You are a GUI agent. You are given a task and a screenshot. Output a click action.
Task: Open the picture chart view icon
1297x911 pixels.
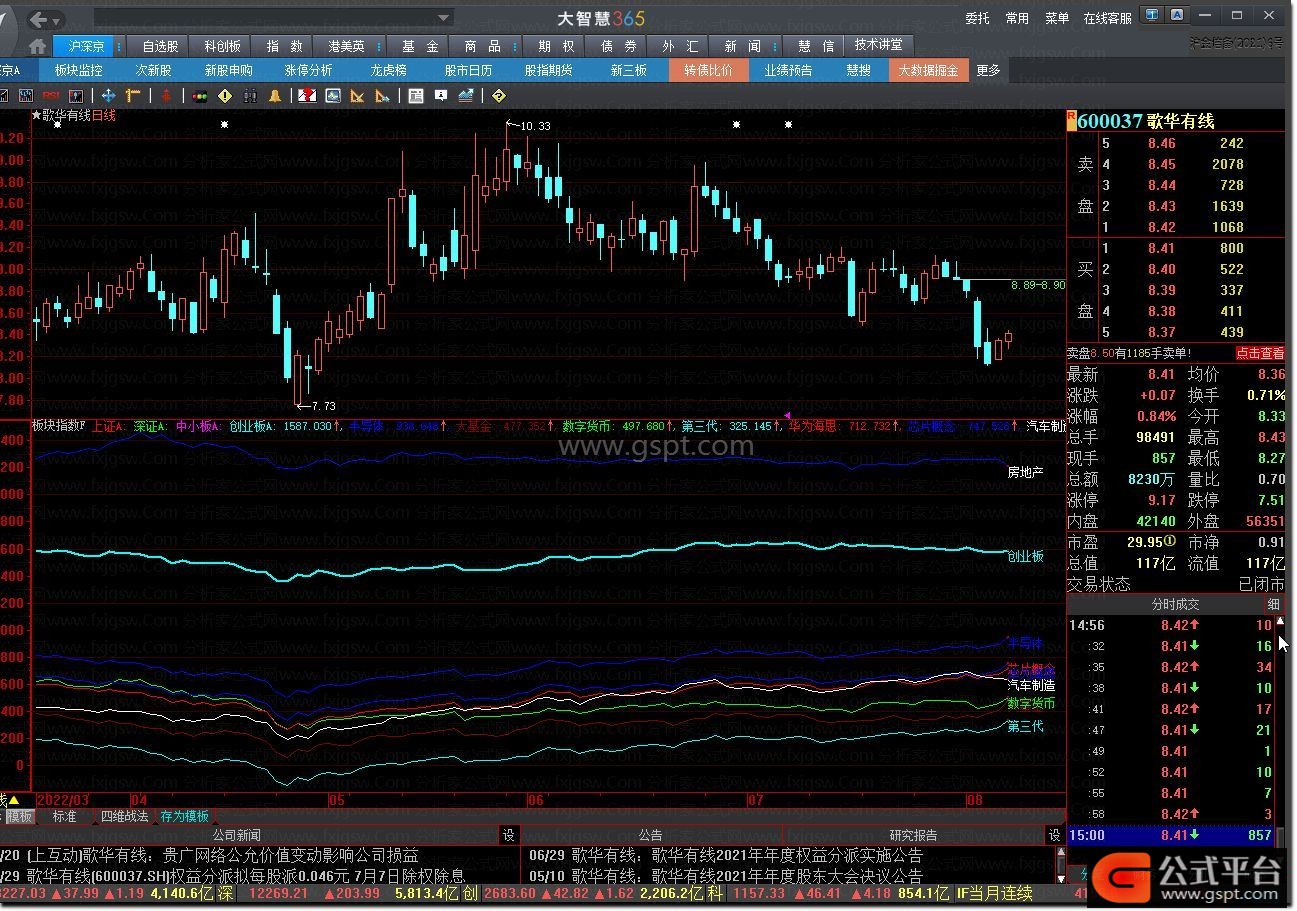332,96
